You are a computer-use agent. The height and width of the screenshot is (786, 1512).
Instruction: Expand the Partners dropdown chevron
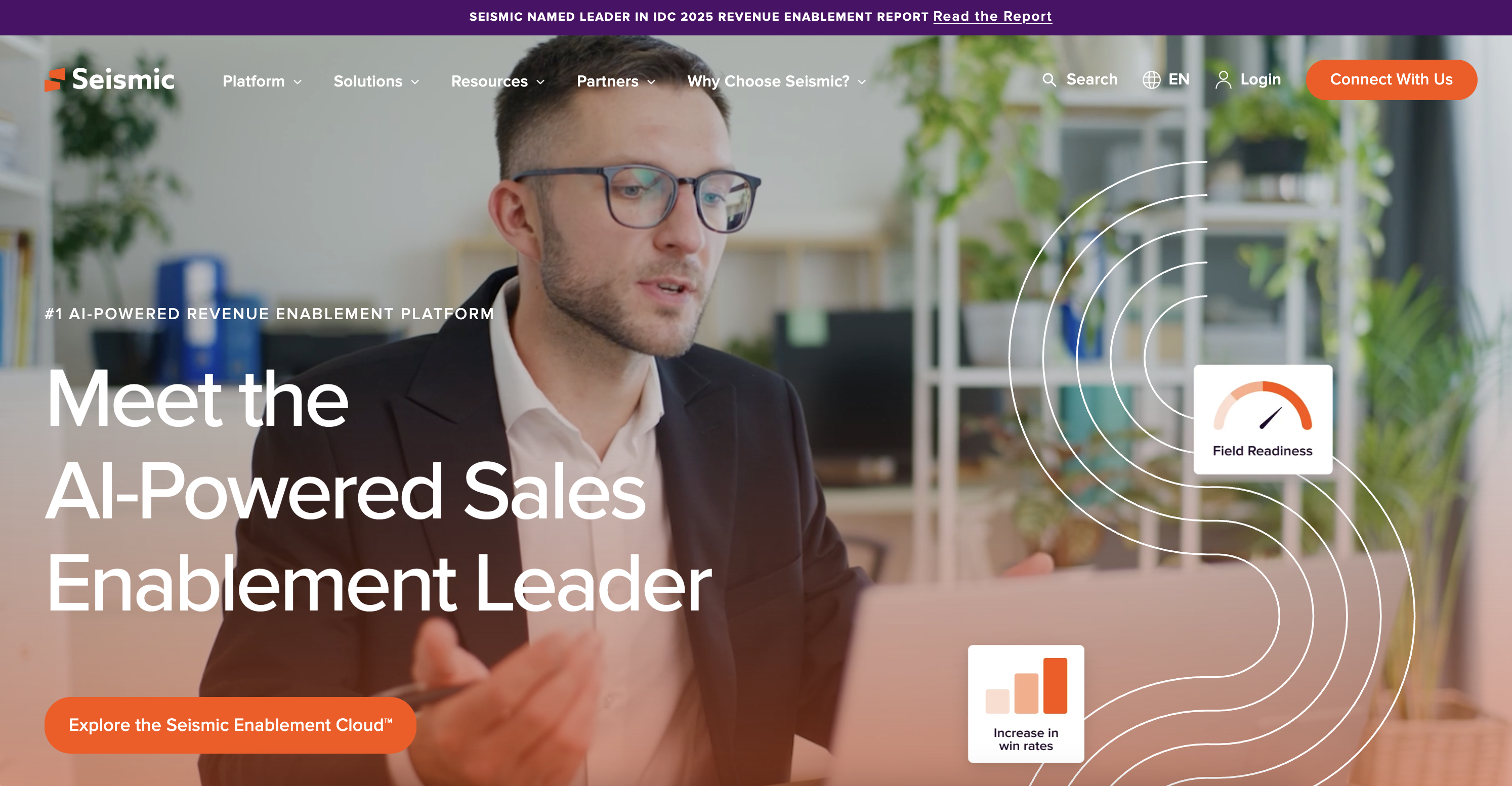click(651, 82)
